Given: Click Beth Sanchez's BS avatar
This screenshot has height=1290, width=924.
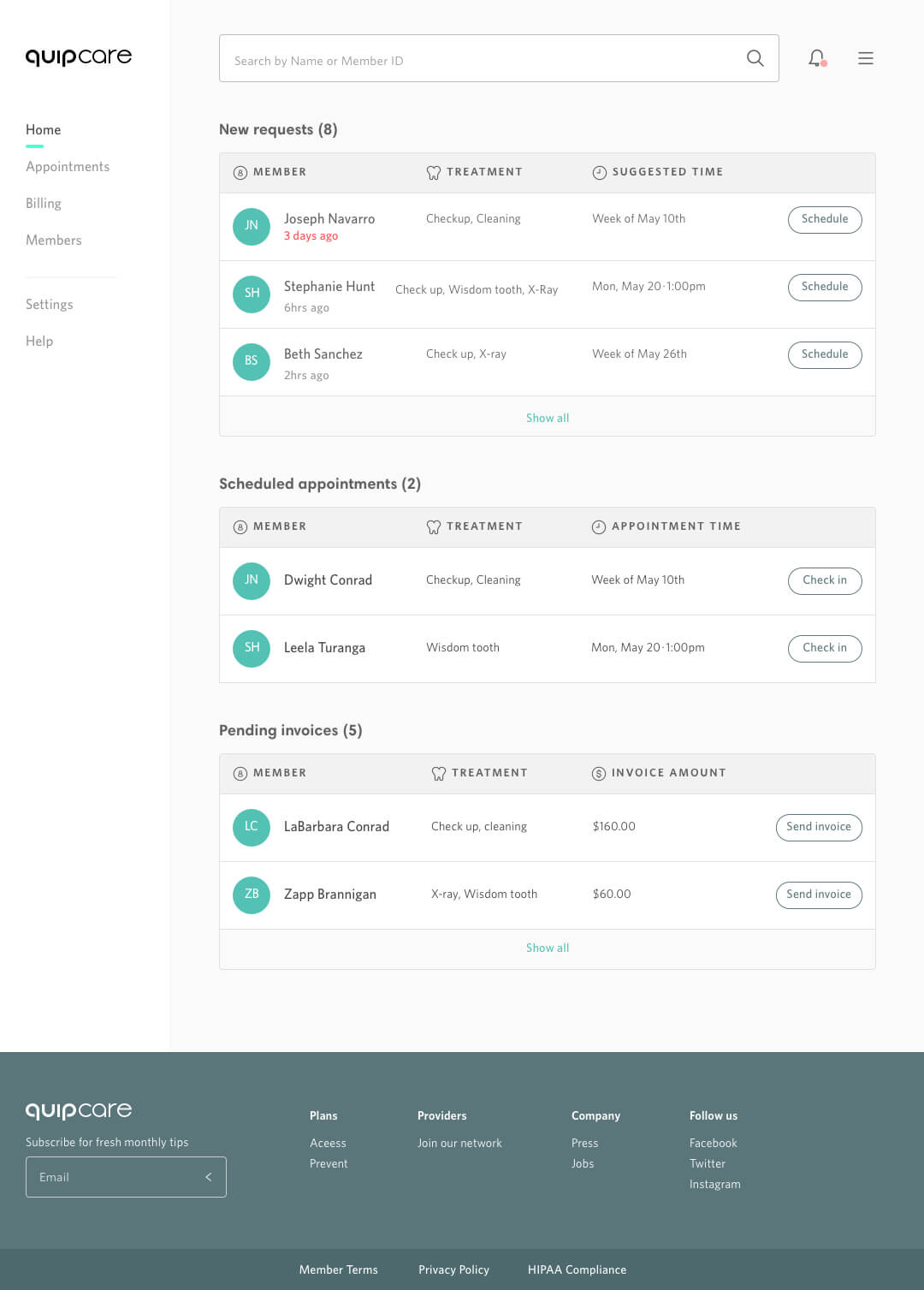Looking at the screenshot, I should [252, 361].
